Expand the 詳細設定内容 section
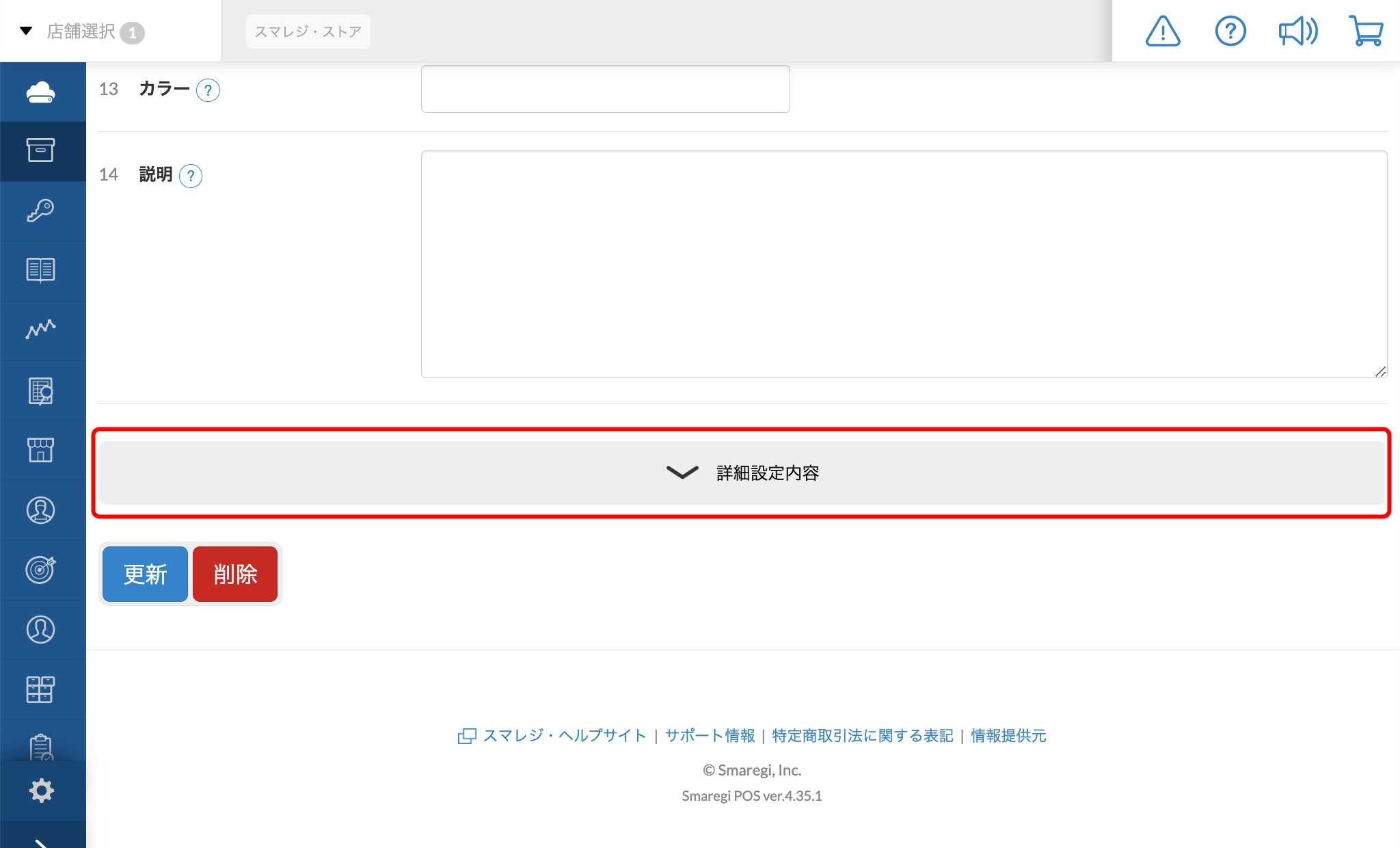This screenshot has height=848, width=1400. [742, 473]
